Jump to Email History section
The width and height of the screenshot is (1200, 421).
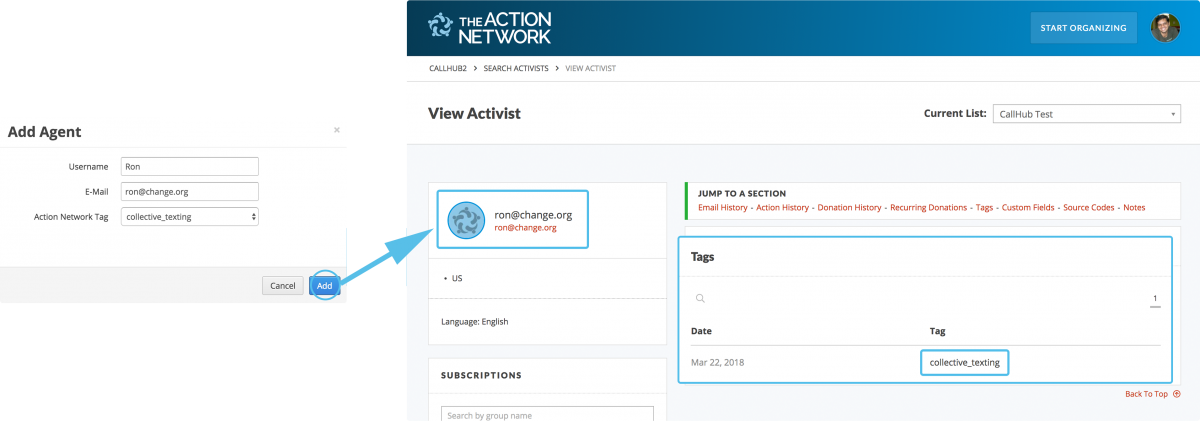coord(722,207)
